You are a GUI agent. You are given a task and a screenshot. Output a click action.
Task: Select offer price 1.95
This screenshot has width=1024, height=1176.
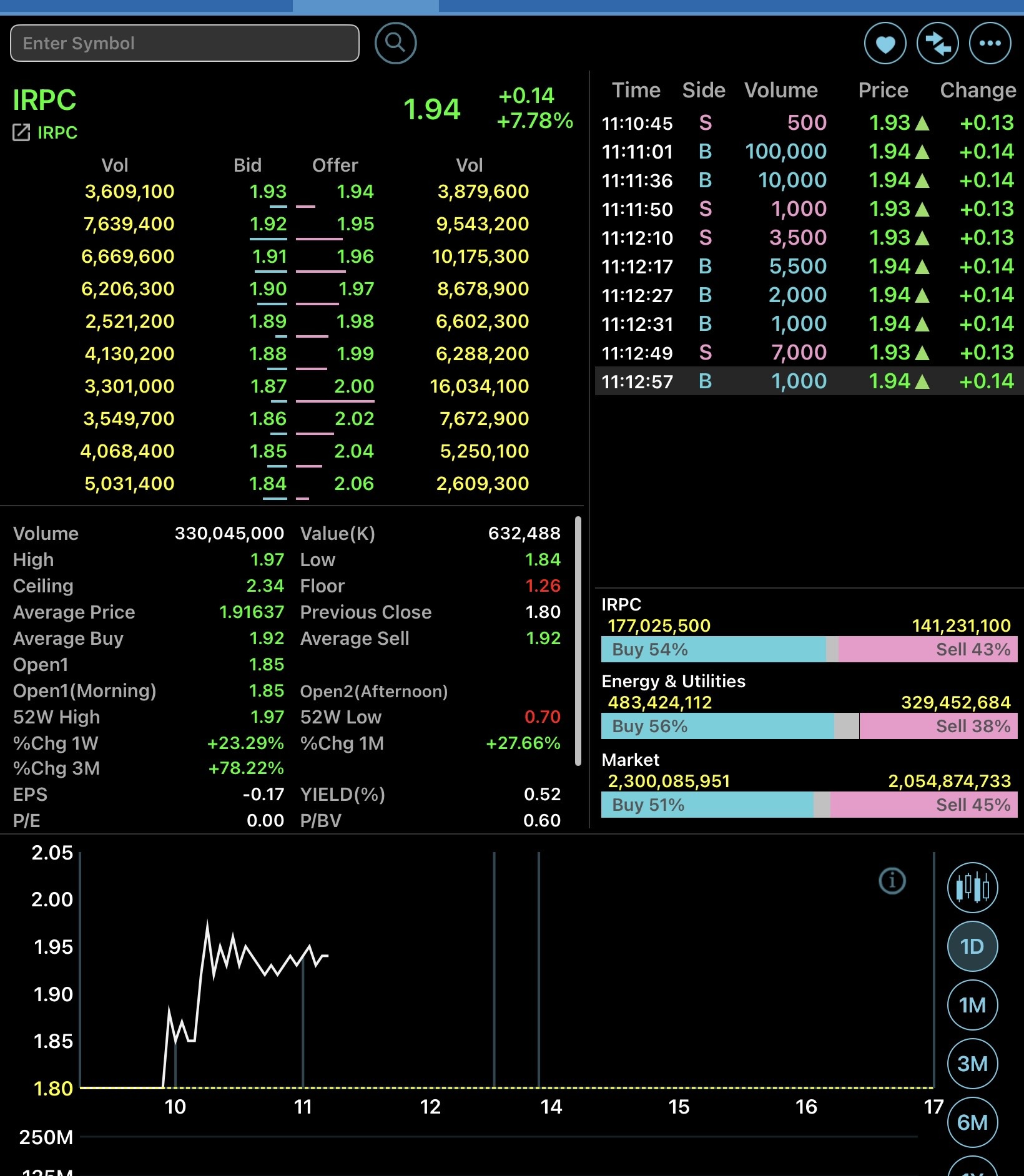(355, 224)
